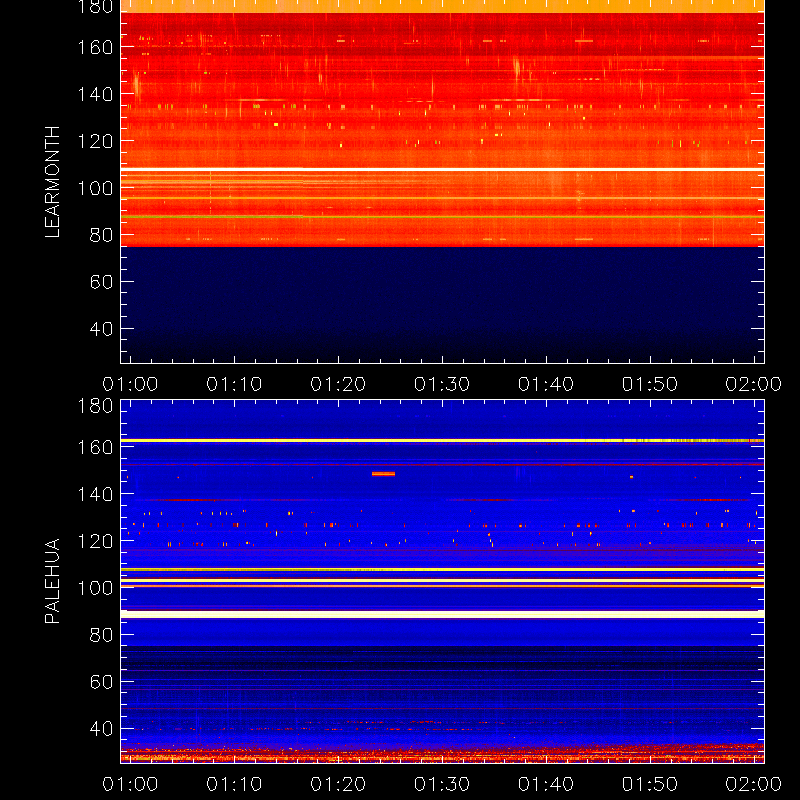Select the 120 frequency label on the Learmonth plot
The width and height of the screenshot is (800, 800).
click(95, 141)
